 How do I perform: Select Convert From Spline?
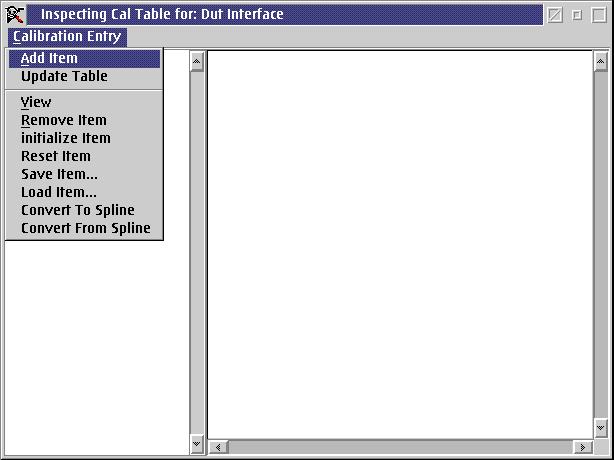pos(84,228)
